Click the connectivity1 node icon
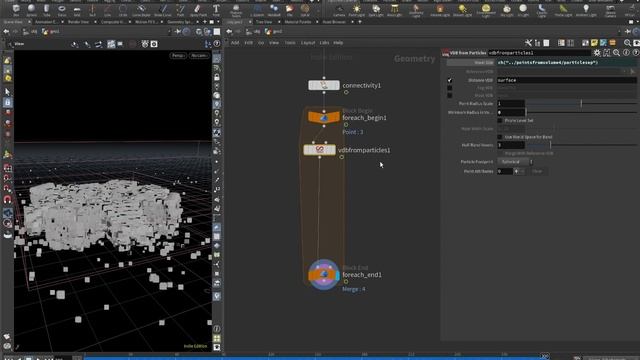Viewport: 640px width, 360px height. point(324,85)
